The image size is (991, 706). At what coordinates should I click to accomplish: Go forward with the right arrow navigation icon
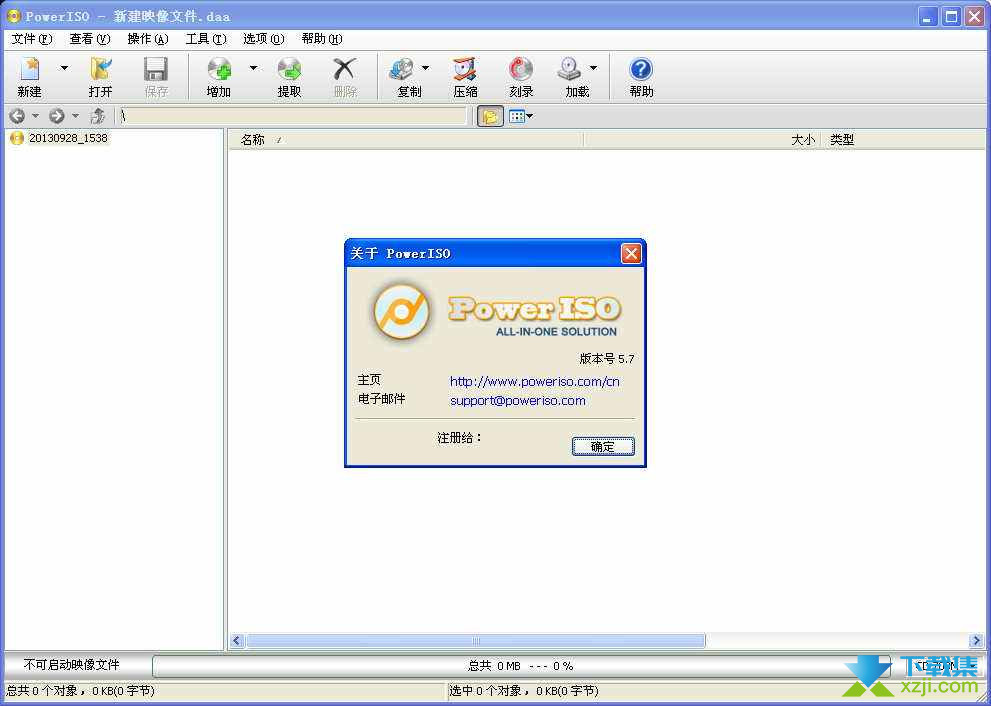[x=57, y=116]
